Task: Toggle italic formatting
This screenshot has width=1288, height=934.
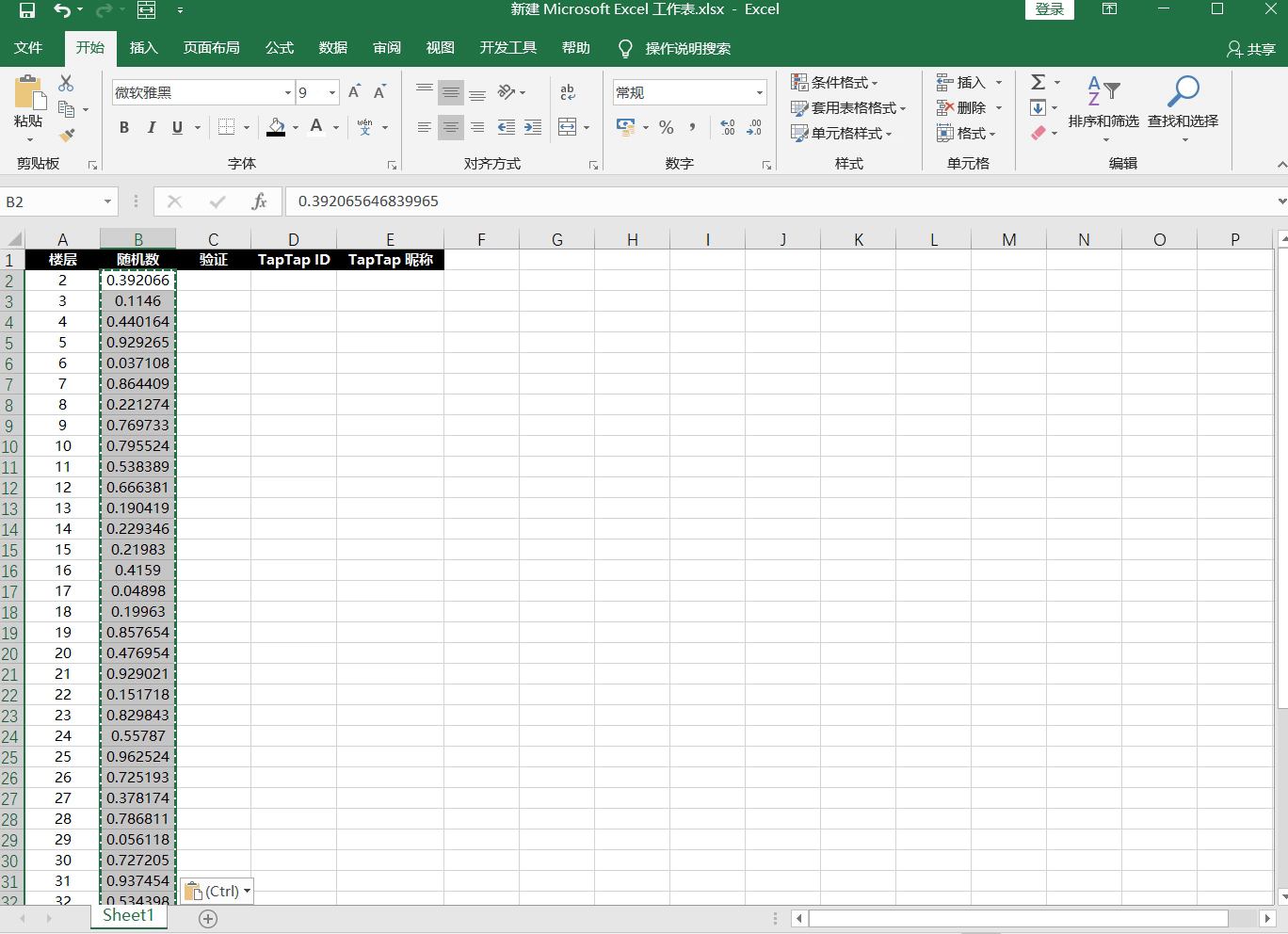Action: pyautogui.click(x=151, y=127)
